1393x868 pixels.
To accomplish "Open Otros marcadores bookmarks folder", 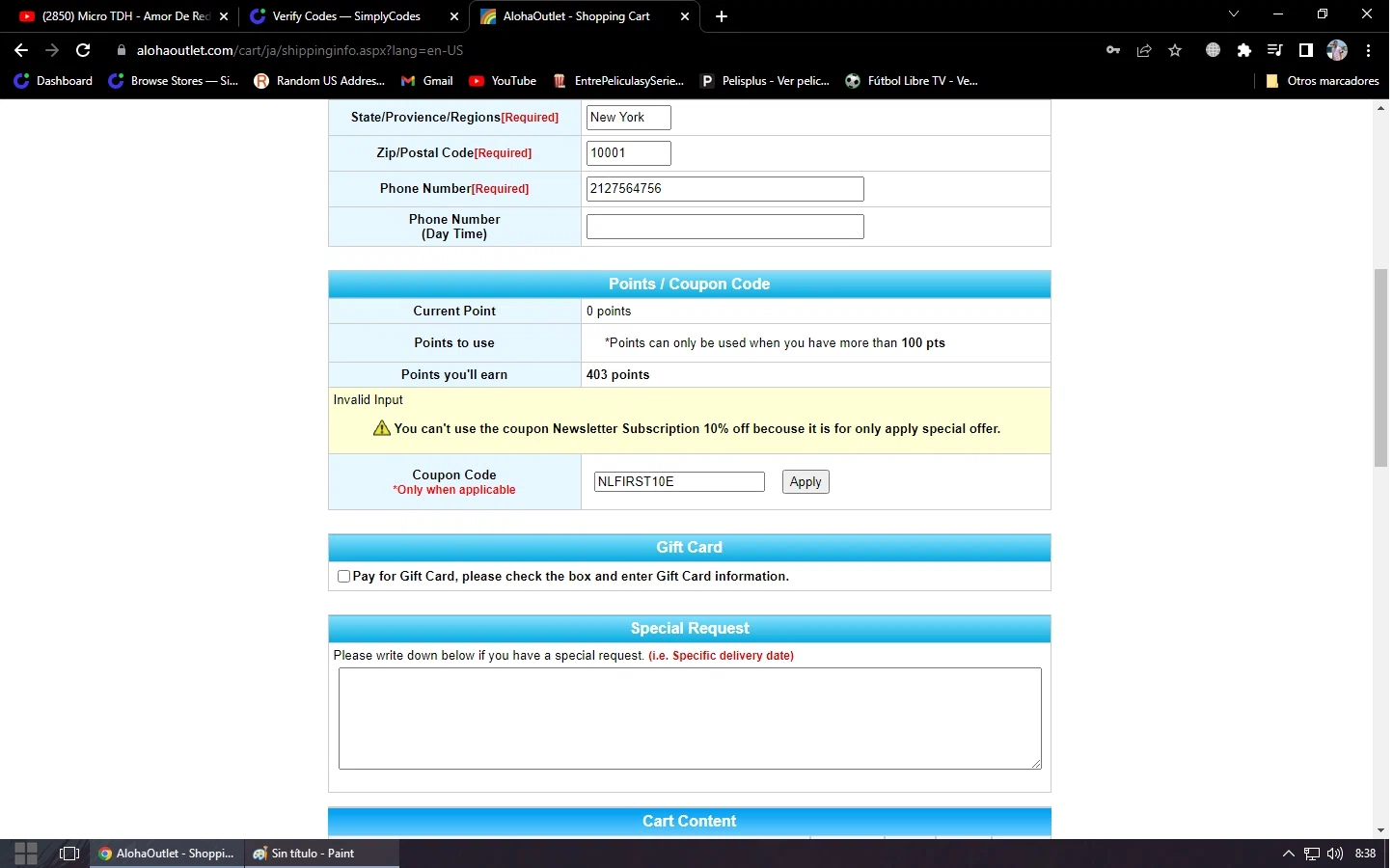I will click(1322, 81).
